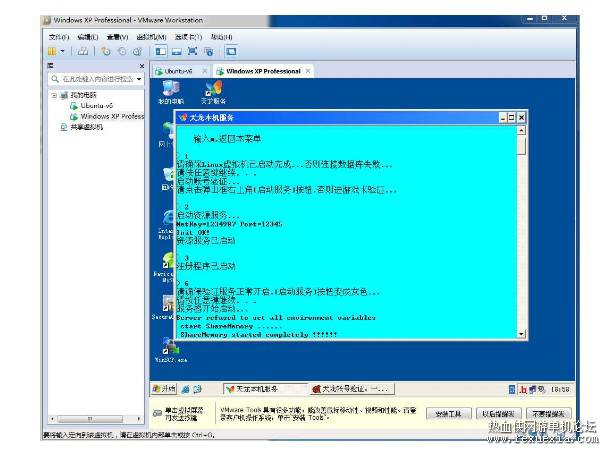The height and width of the screenshot is (454, 607).
Task: Maximize the 天龙本机服务 console window
Action: click(x=512, y=117)
